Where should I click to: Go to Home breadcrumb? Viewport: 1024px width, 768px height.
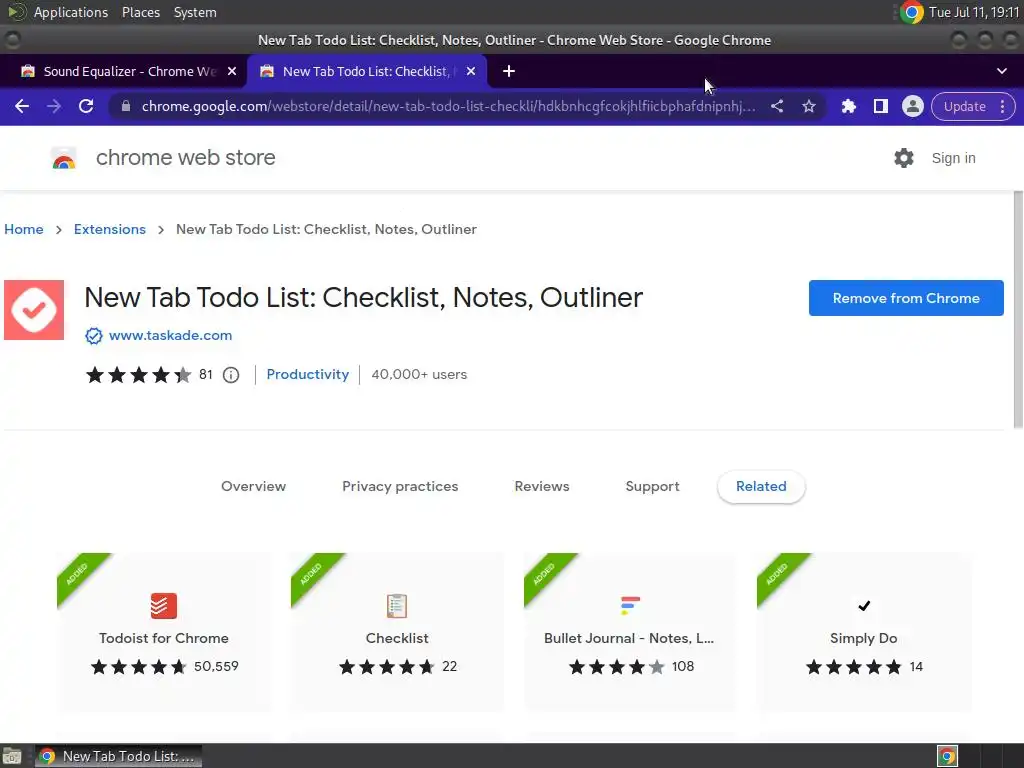tap(24, 229)
